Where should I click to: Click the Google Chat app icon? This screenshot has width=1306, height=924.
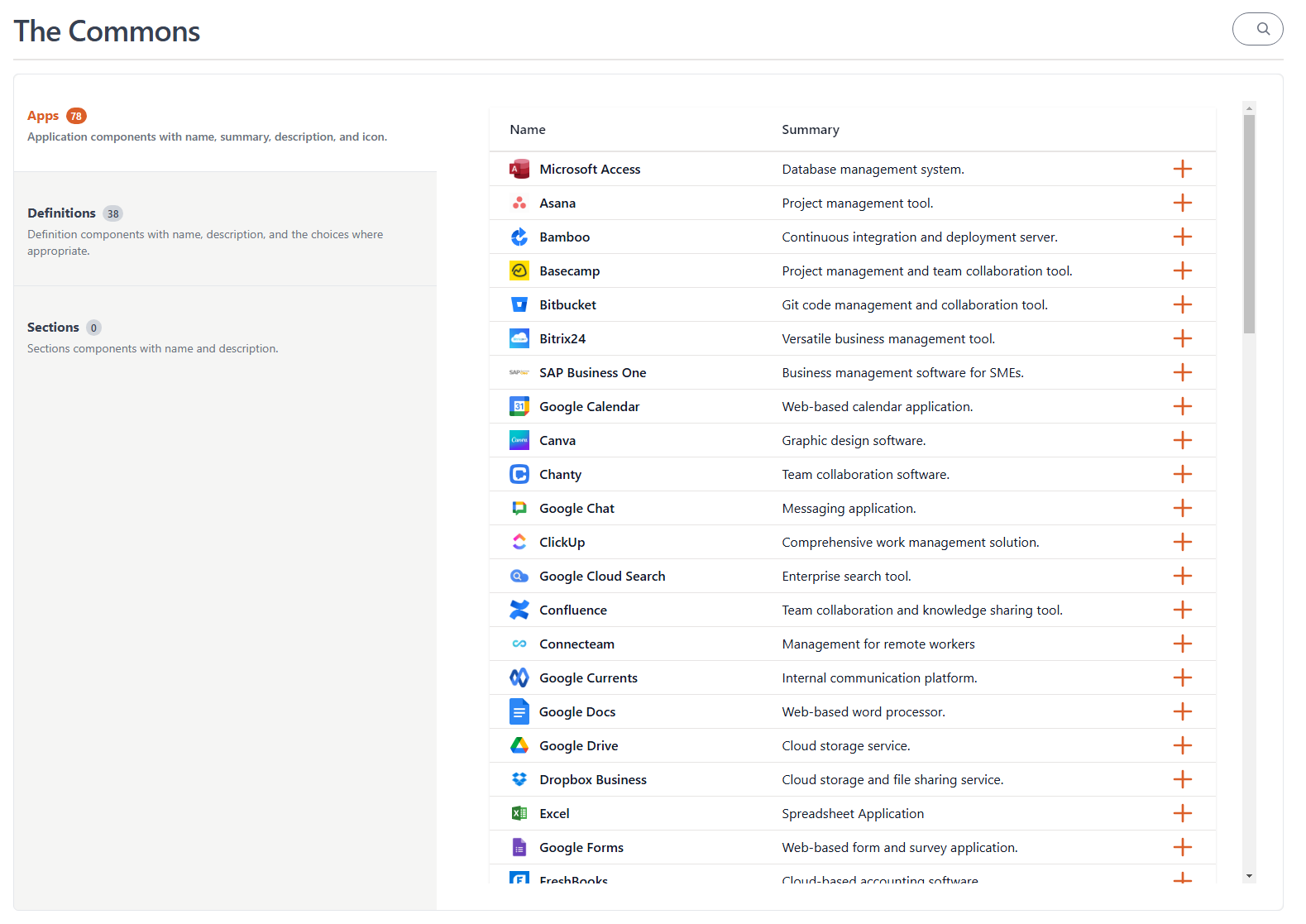[x=519, y=508]
